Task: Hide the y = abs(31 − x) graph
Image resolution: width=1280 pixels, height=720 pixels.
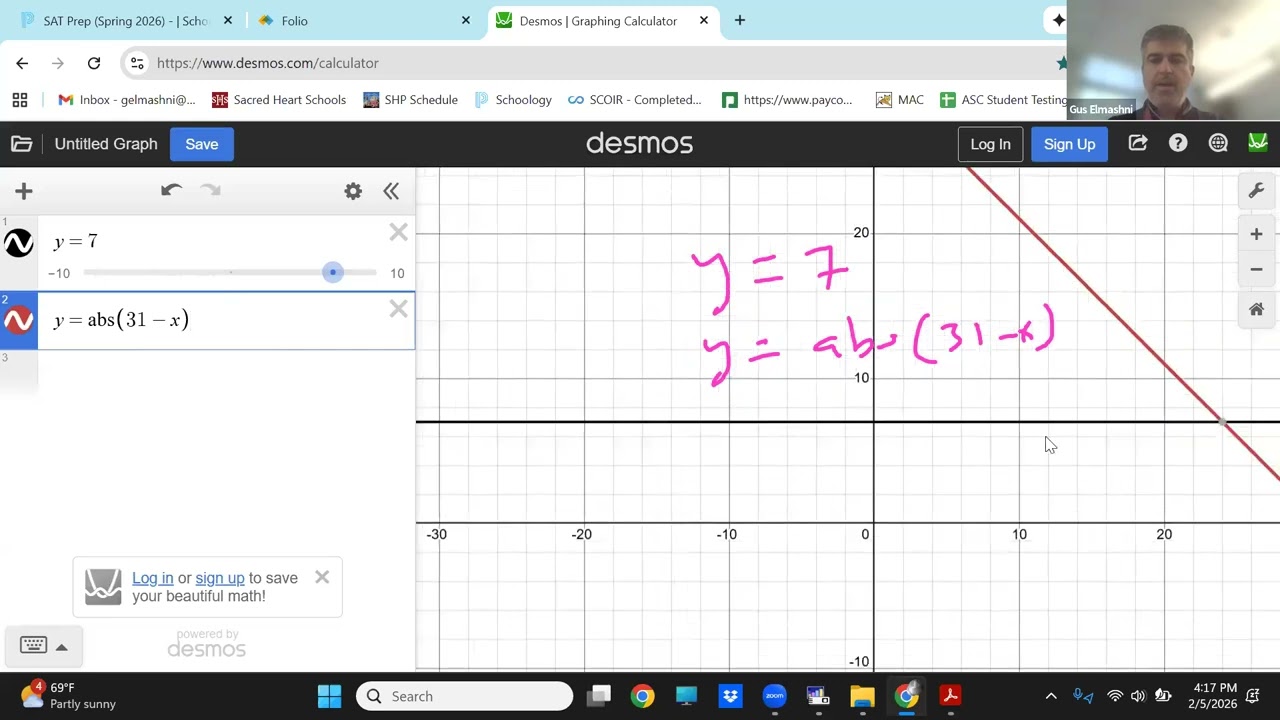Action: coord(18,321)
